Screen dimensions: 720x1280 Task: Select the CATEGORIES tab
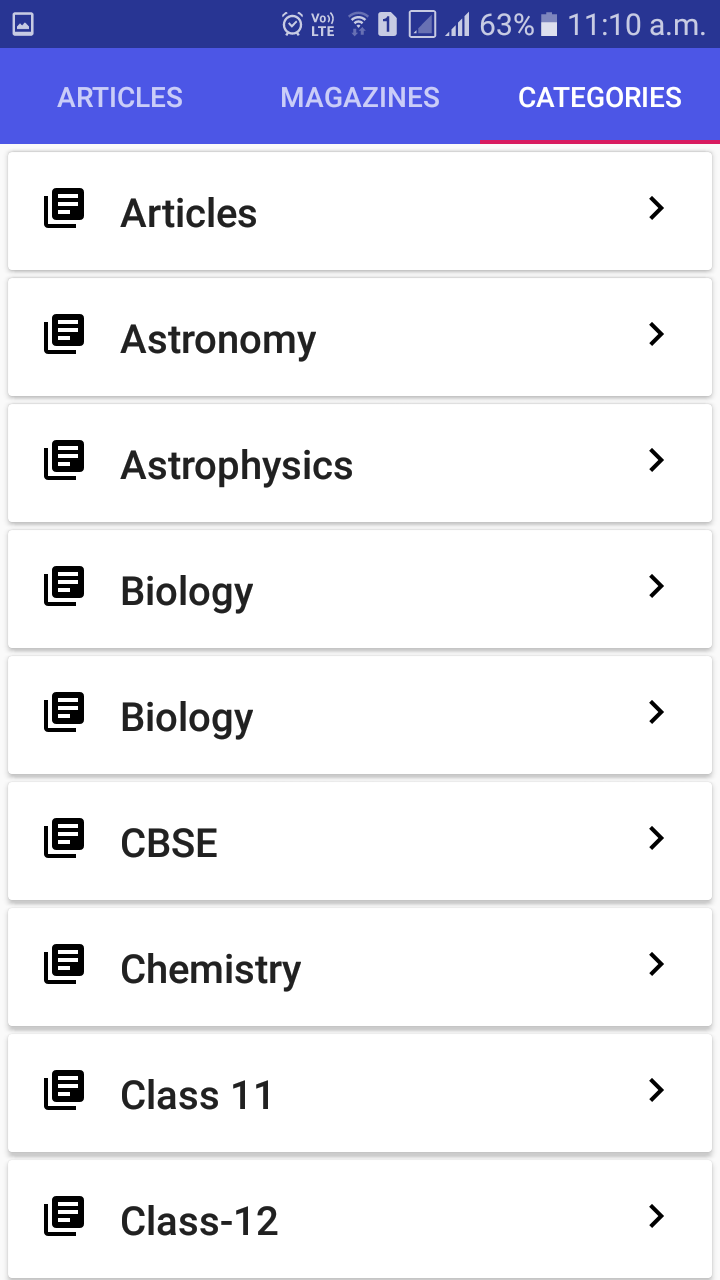(600, 97)
